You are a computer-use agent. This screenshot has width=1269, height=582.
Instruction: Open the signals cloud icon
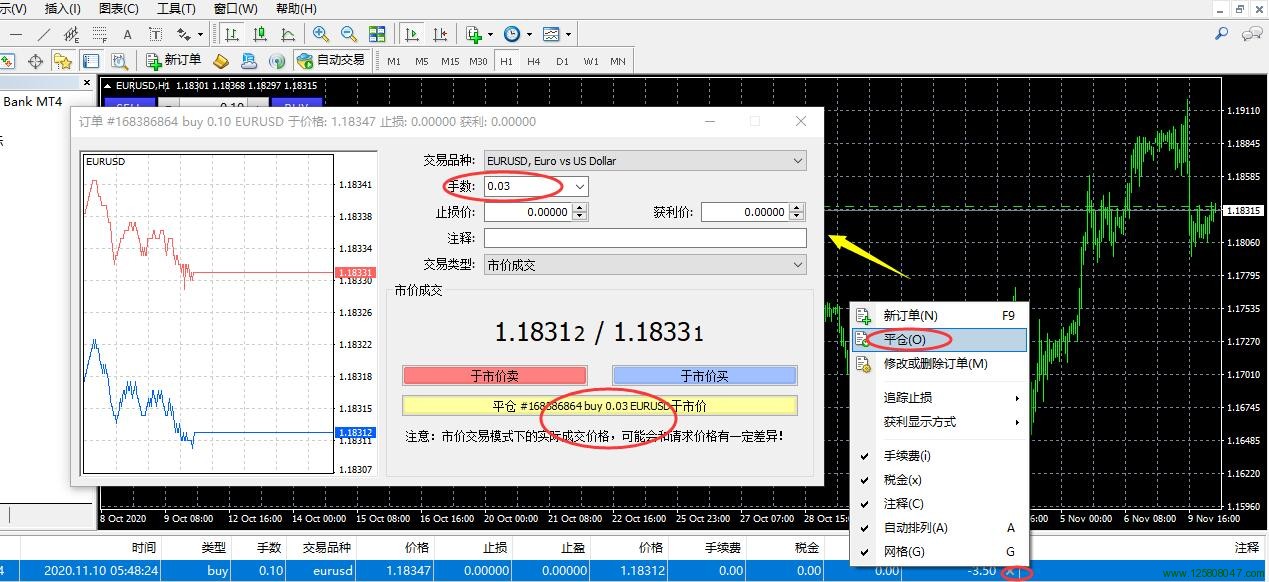tap(249, 61)
